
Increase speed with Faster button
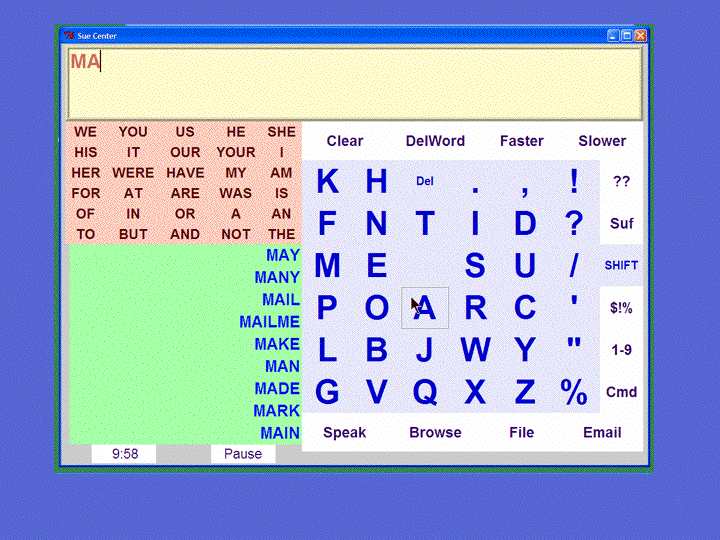tap(522, 141)
